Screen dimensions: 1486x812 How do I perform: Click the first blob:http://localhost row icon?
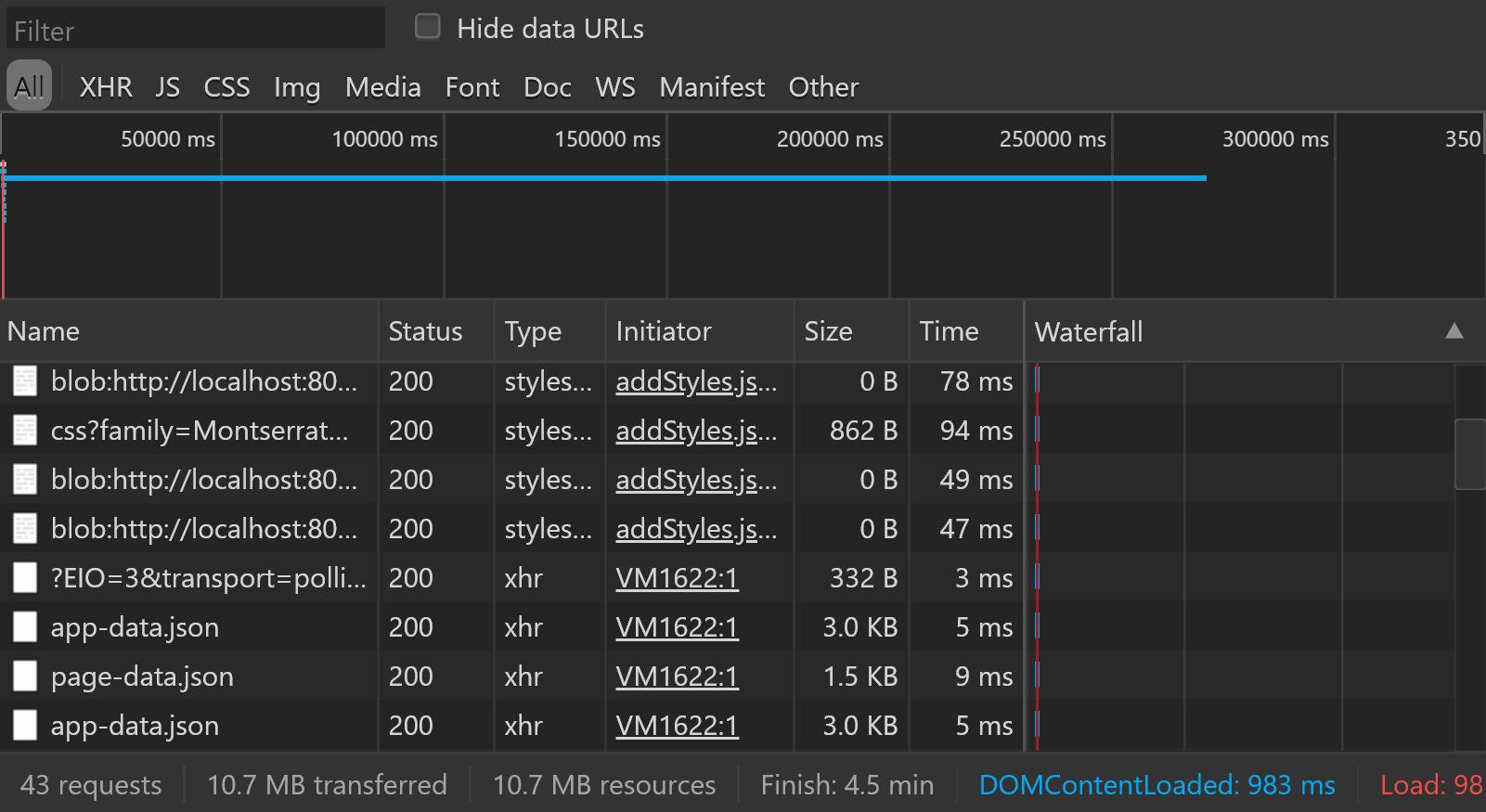pyautogui.click(x=25, y=381)
